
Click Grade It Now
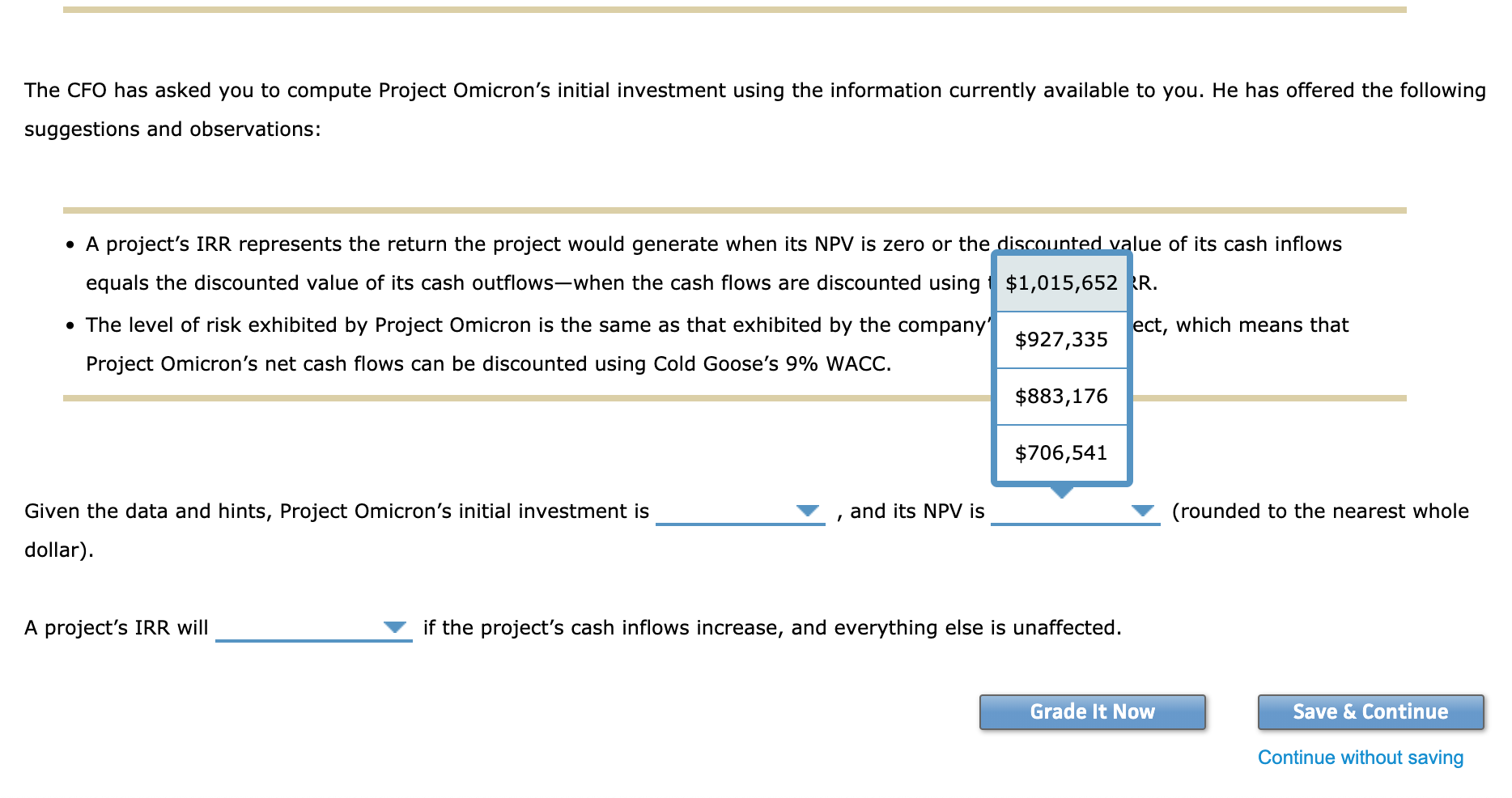[x=1092, y=711]
